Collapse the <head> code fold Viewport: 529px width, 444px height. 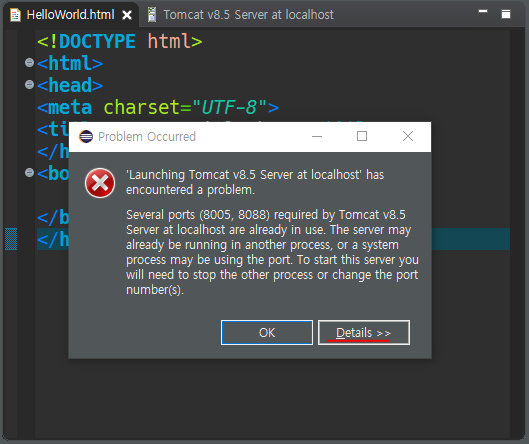pyautogui.click(x=29, y=84)
